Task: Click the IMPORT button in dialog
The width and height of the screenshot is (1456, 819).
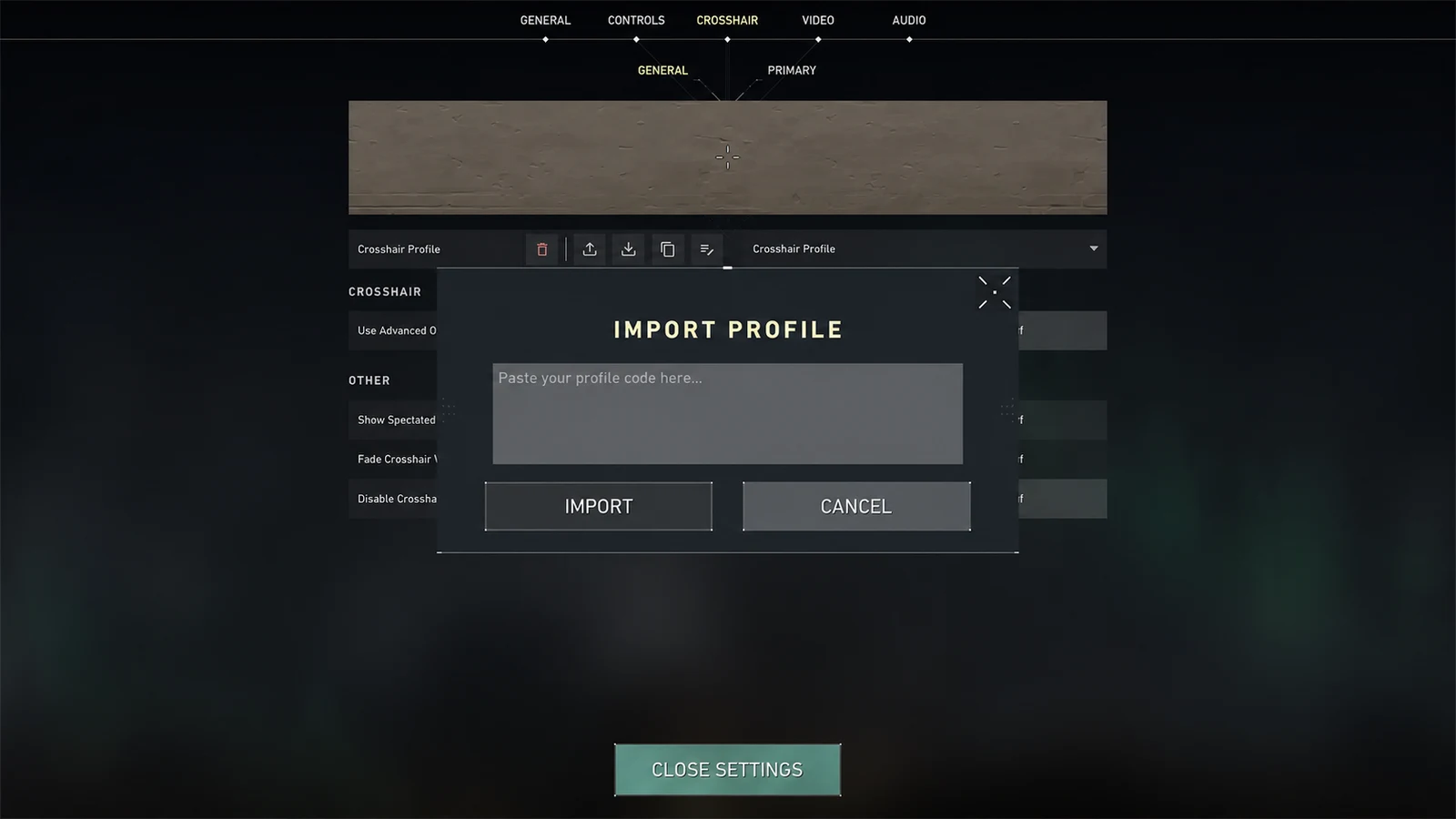Action: coord(599,506)
